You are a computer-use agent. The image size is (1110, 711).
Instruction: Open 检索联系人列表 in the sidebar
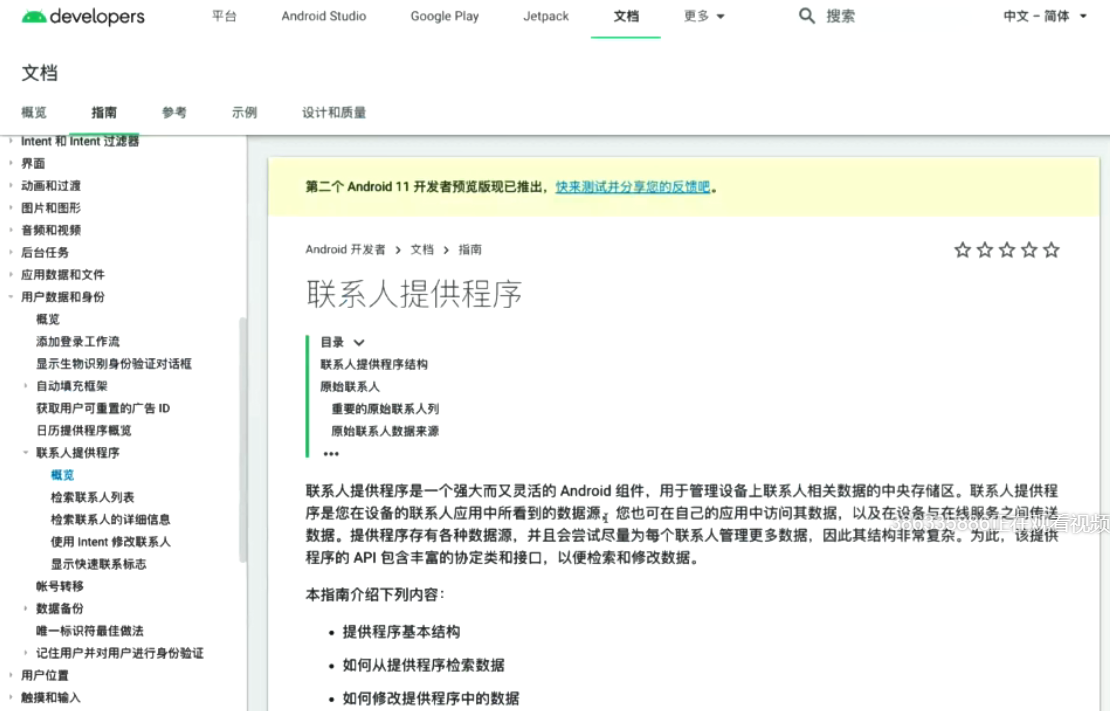click(x=92, y=497)
